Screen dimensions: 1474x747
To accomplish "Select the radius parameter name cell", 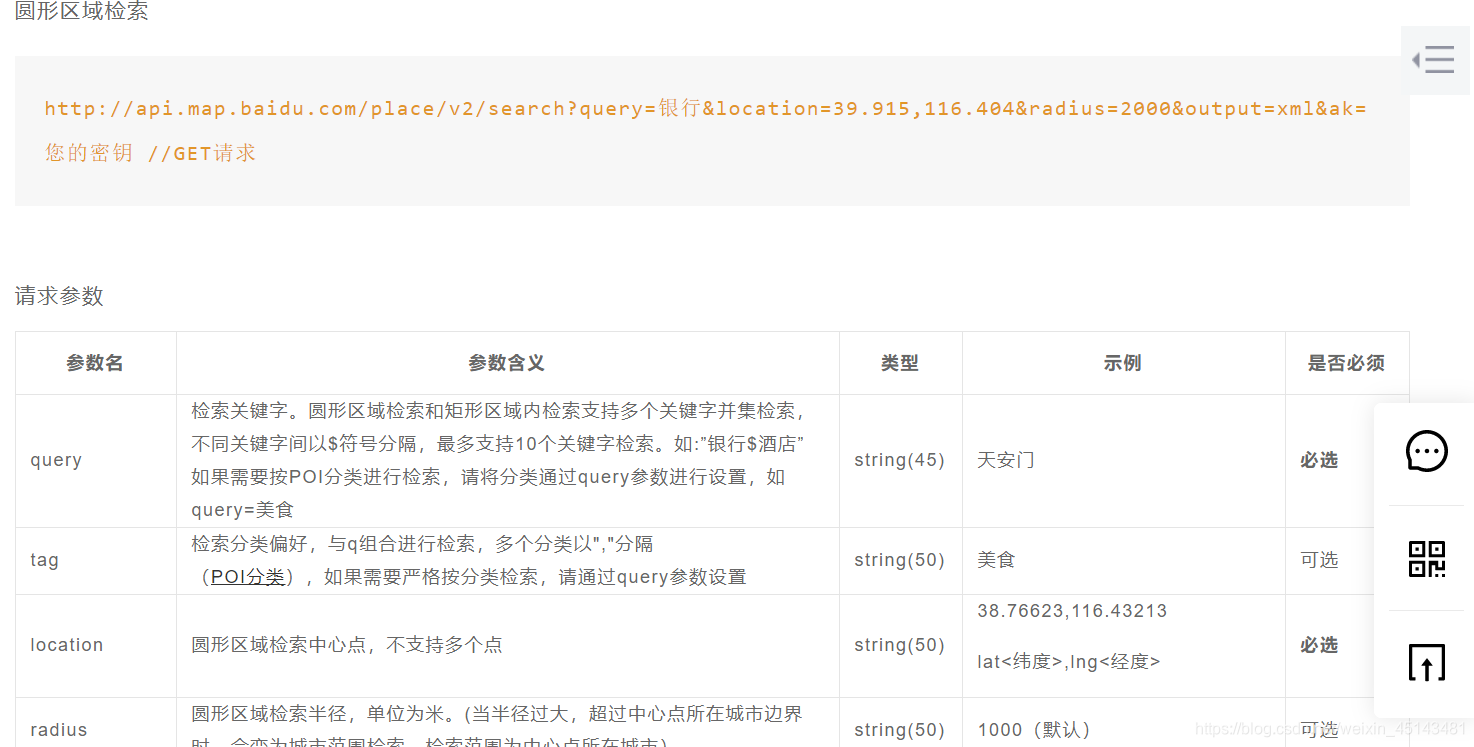I will click(x=96, y=723).
